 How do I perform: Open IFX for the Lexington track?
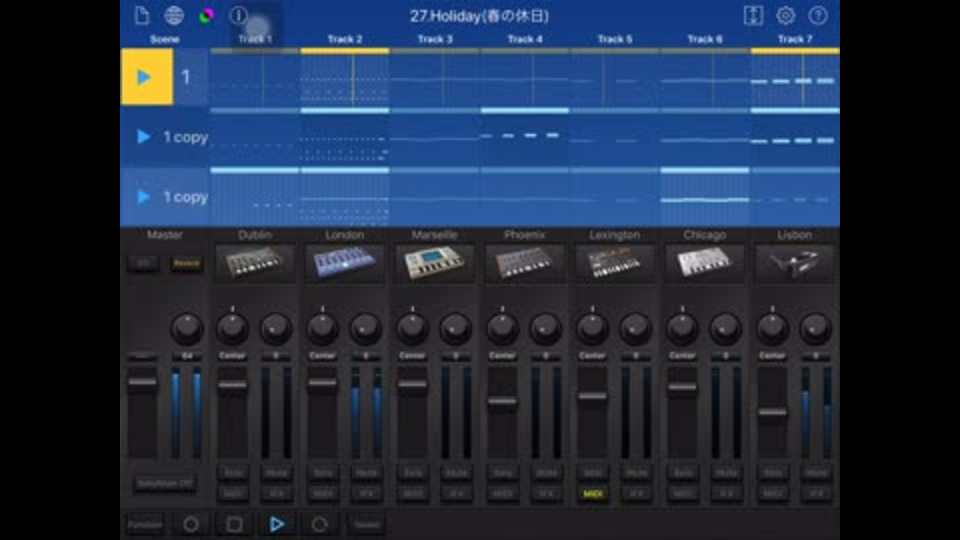pos(636,493)
